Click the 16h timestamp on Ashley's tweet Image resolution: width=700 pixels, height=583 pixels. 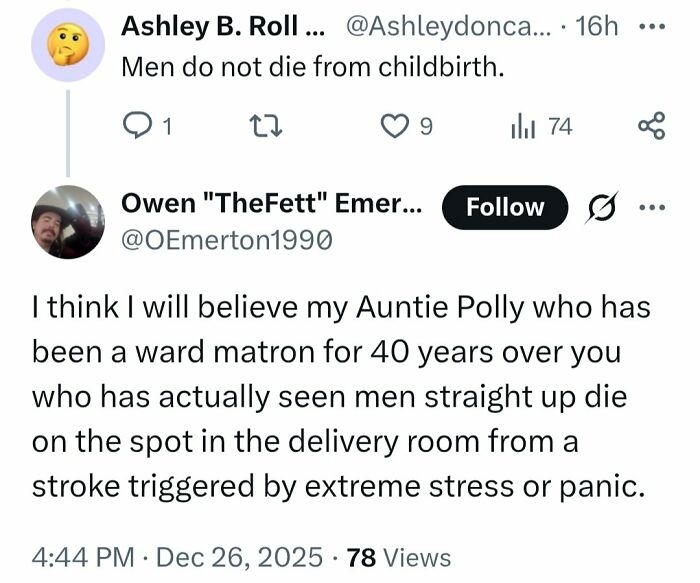coord(598,27)
